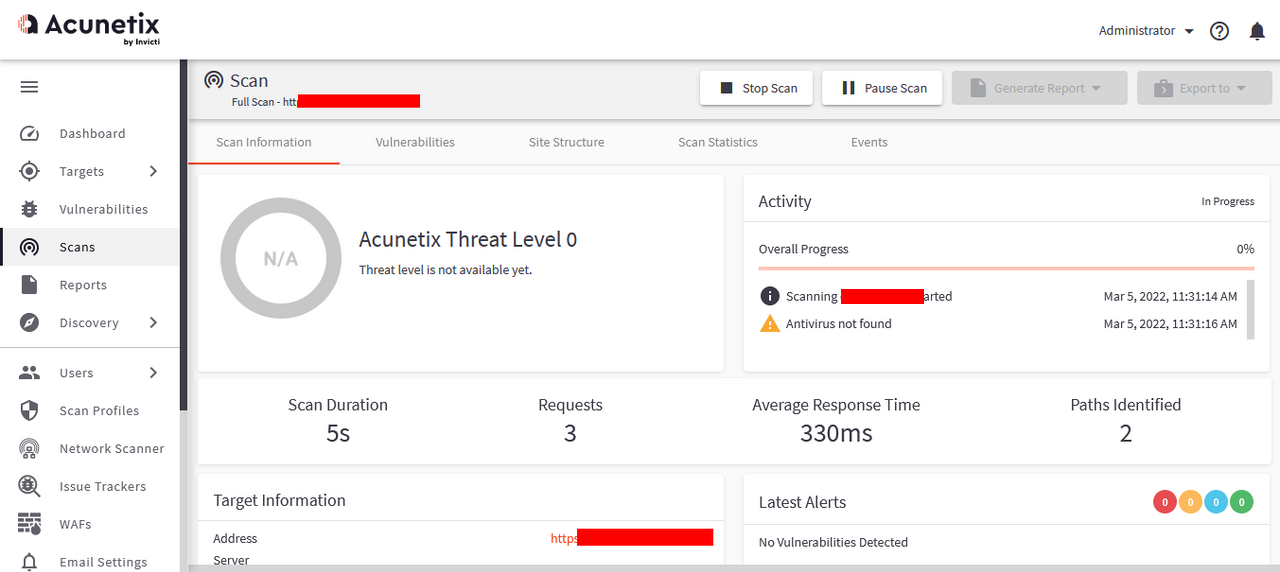
Task: Click the Scan Profiles shield icon
Action: tap(29, 411)
